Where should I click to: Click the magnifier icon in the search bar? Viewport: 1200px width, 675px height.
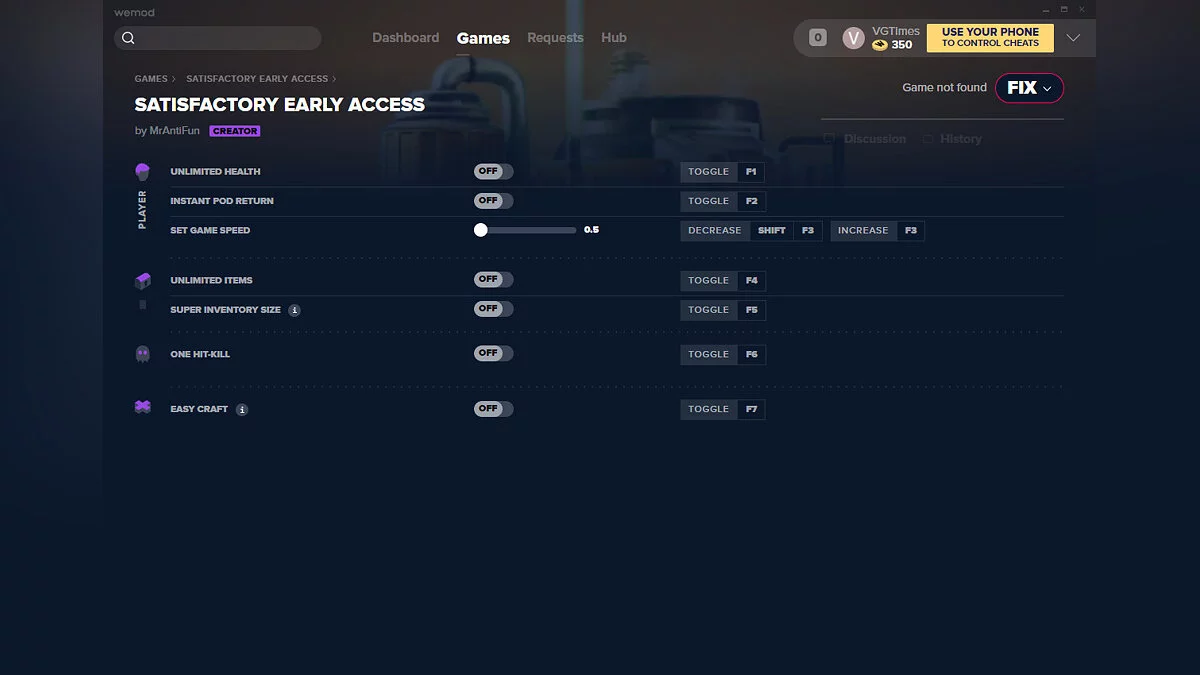[129, 37]
